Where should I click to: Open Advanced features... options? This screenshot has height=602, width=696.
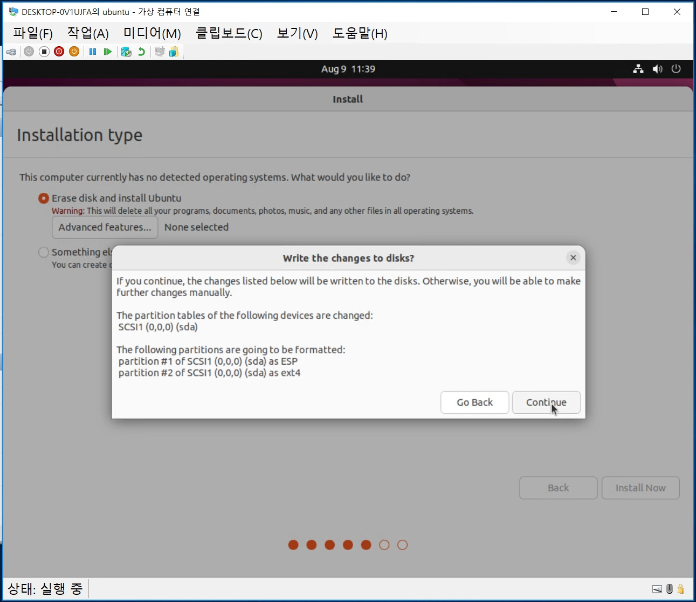tap(105, 227)
